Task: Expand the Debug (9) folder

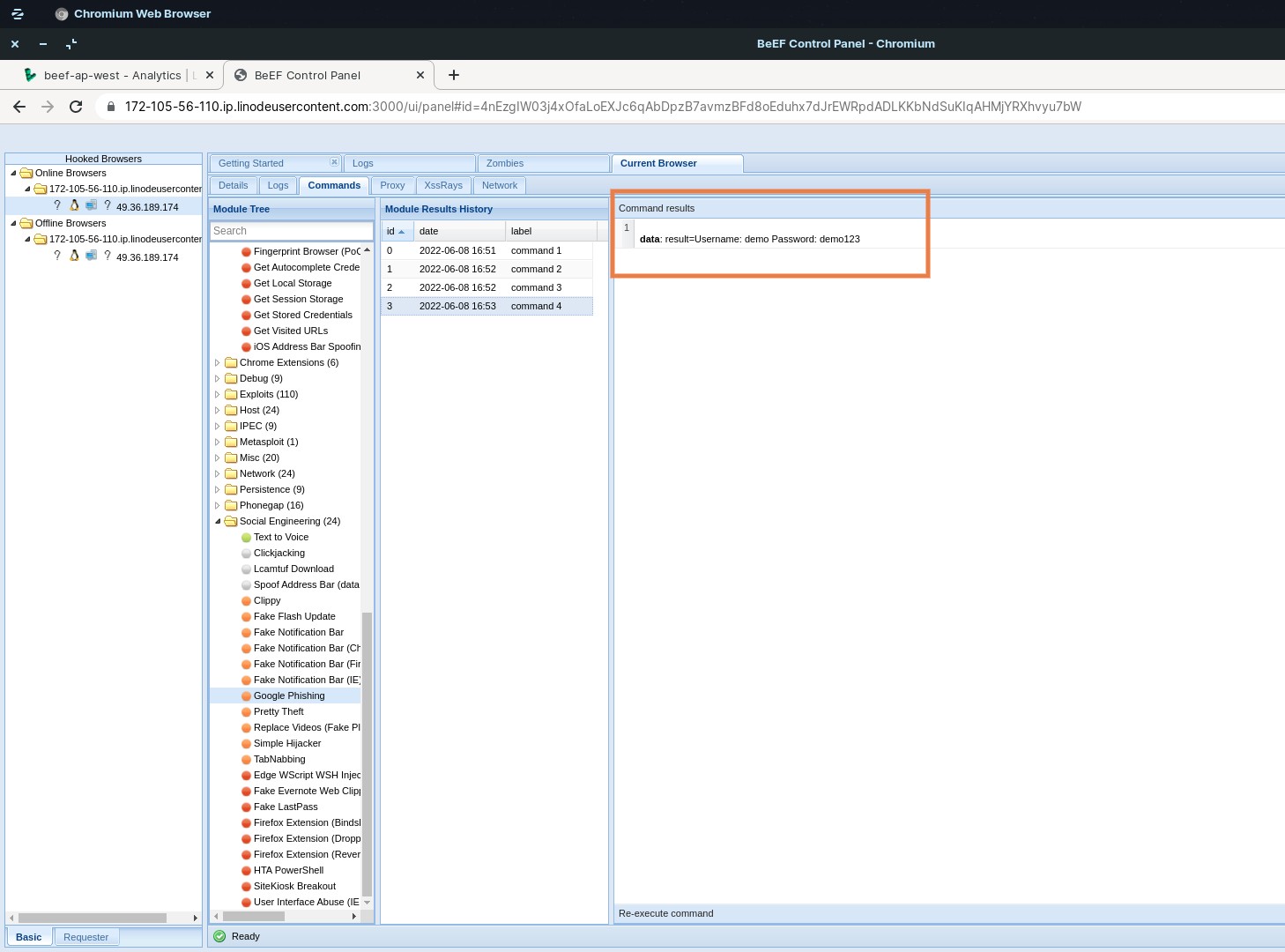Action: 218,378
